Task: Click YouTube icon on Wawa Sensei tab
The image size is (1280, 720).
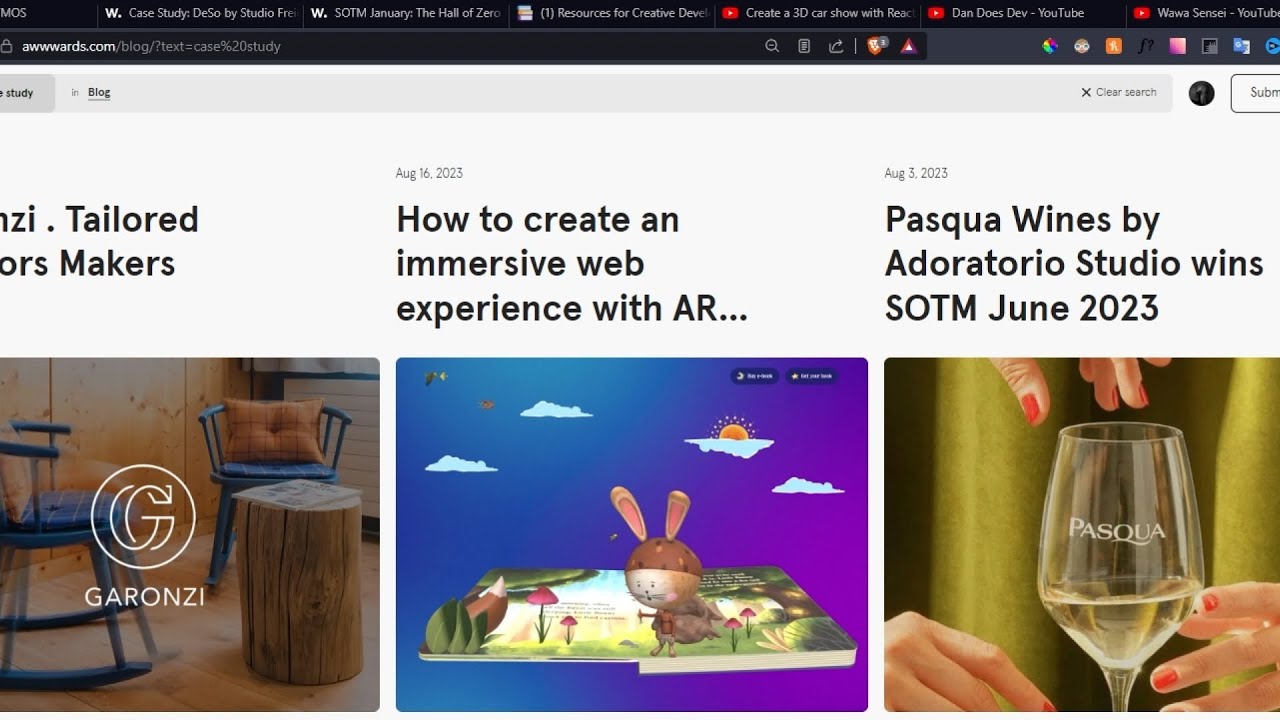Action: pyautogui.click(x=1141, y=13)
